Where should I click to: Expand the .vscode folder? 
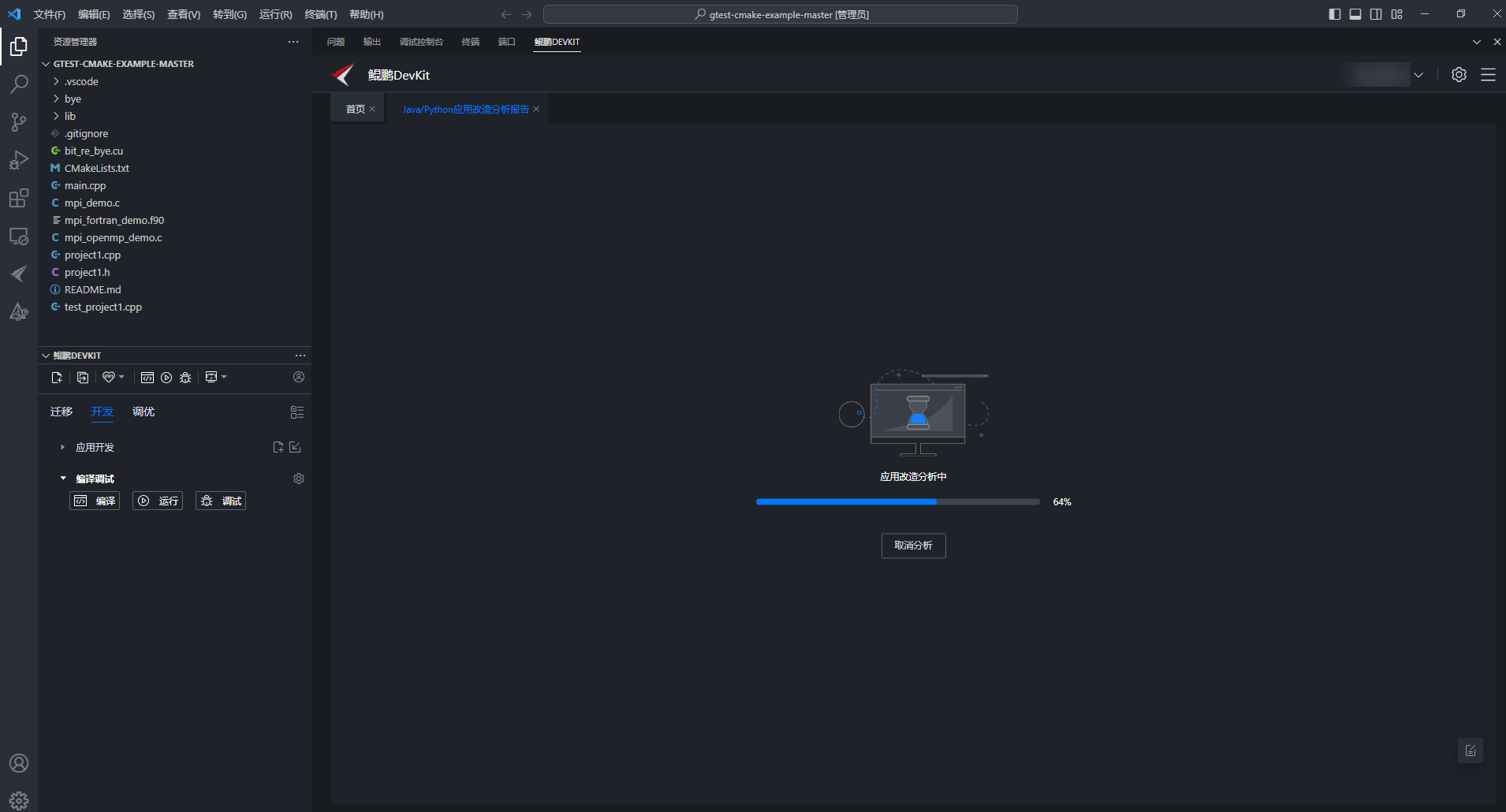(x=56, y=81)
